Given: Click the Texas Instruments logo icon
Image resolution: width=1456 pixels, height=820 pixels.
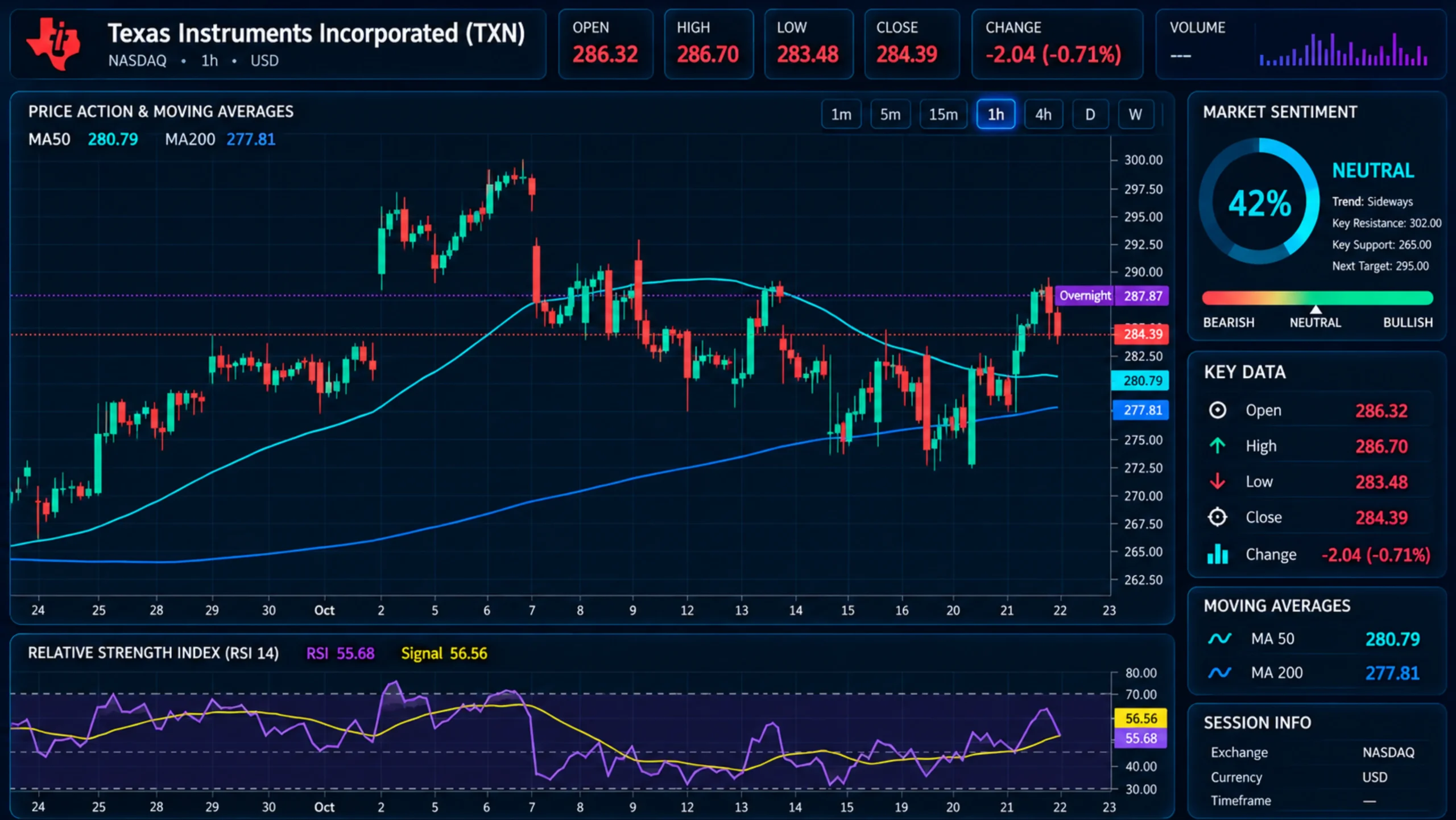Looking at the screenshot, I should (x=54, y=44).
